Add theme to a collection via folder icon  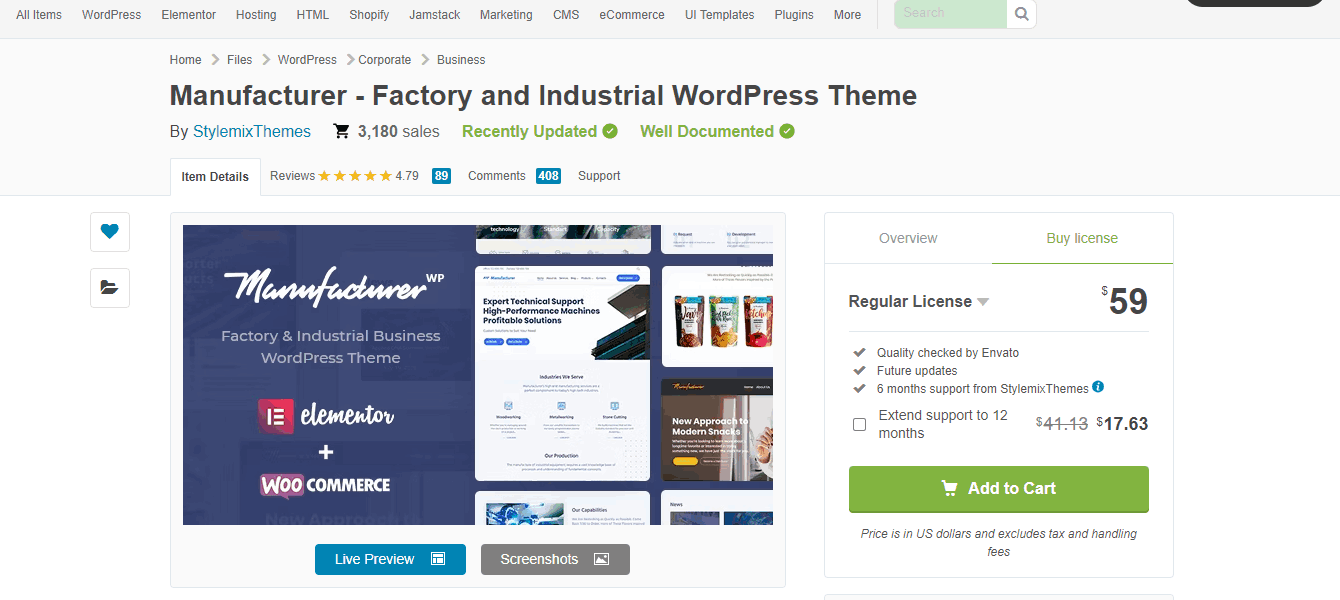pyautogui.click(x=109, y=288)
